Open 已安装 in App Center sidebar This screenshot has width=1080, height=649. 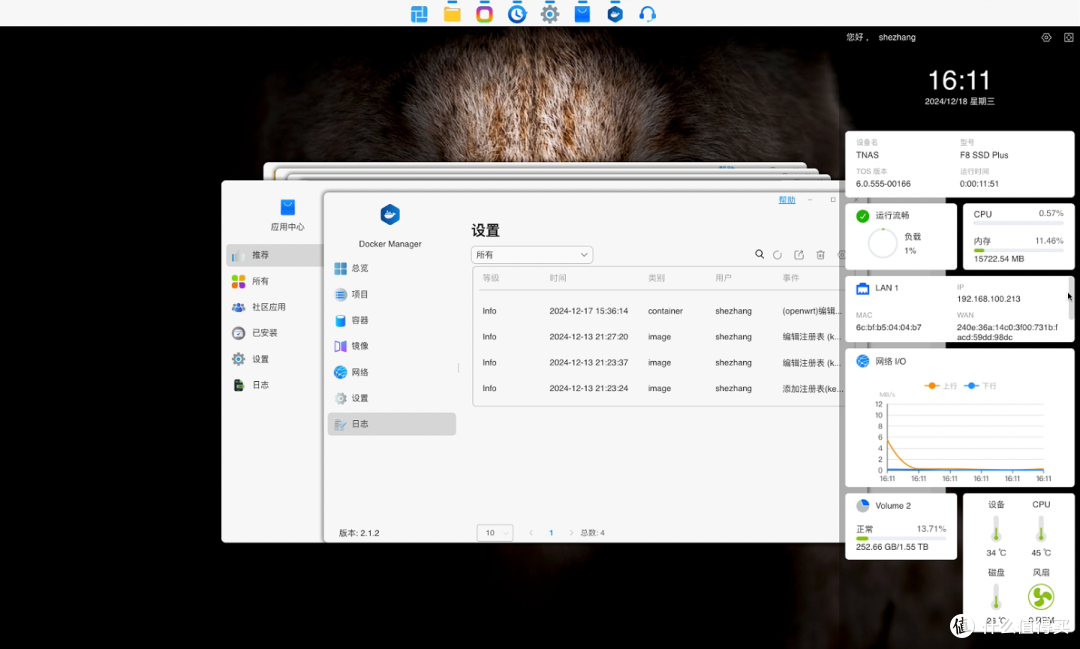coord(274,333)
